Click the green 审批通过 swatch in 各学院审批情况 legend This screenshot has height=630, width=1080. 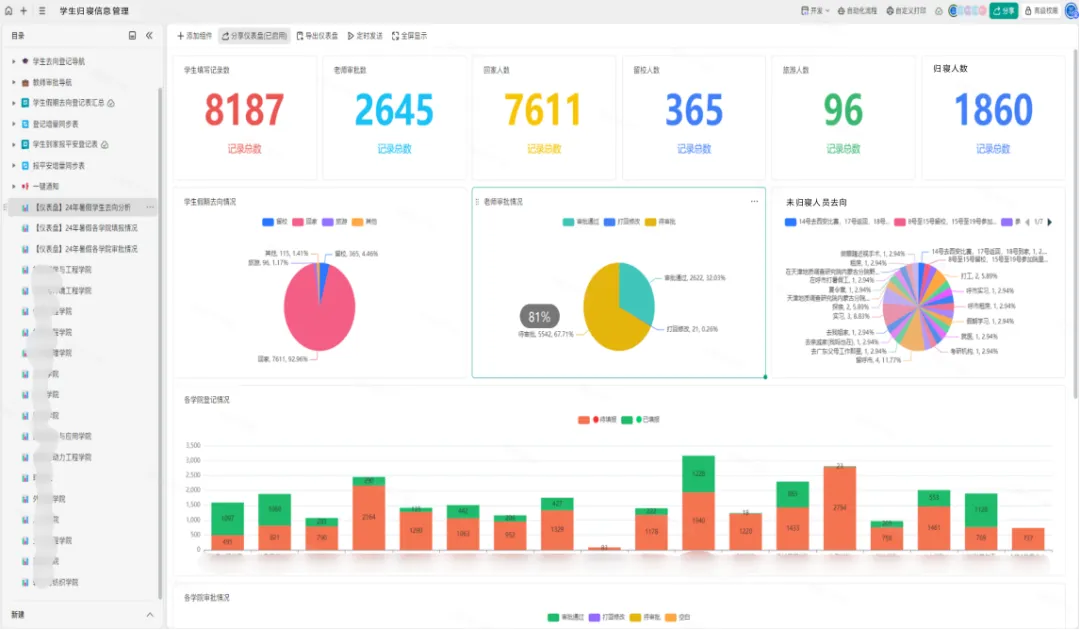(x=553, y=617)
